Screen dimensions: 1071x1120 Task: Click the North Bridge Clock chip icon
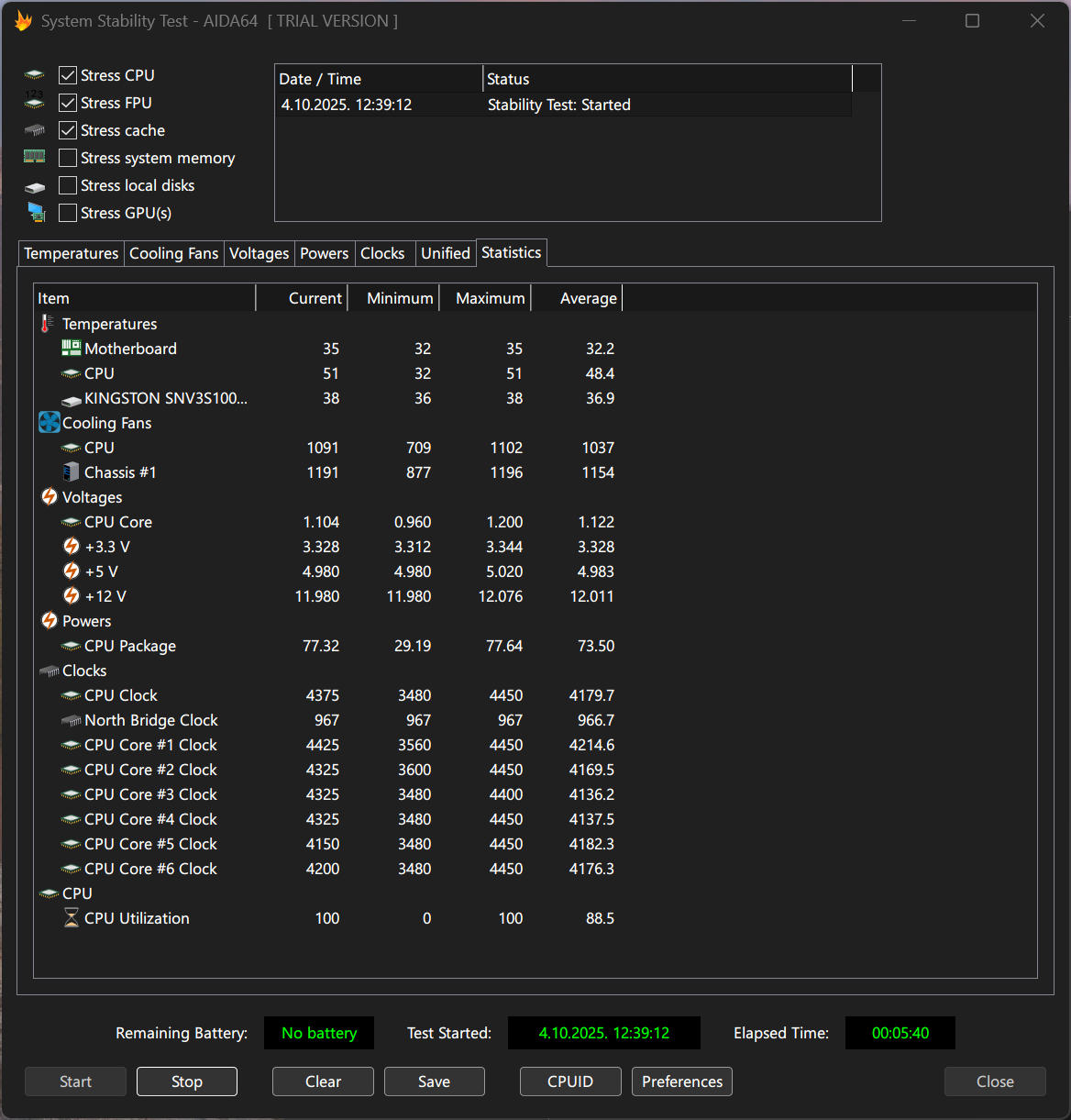[72, 720]
